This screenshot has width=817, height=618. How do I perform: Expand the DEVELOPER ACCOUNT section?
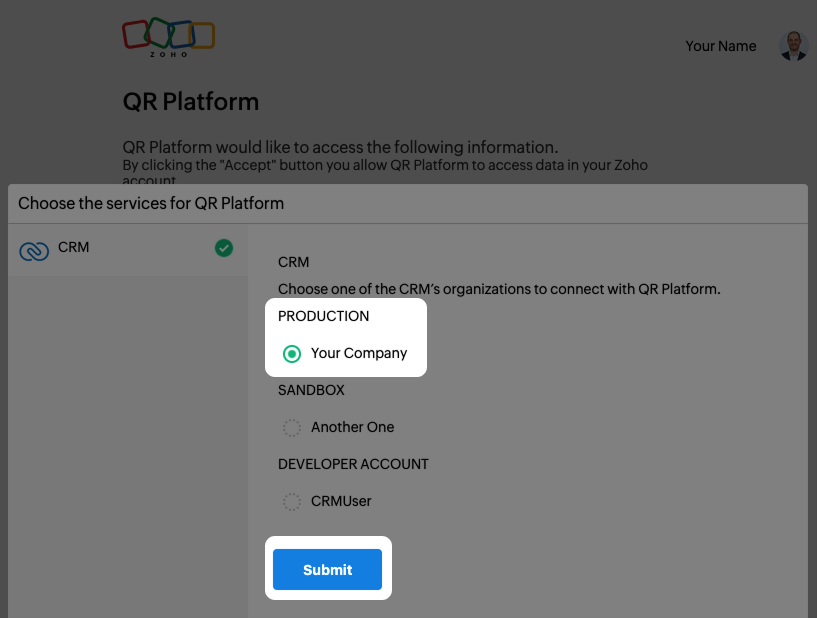(354, 464)
